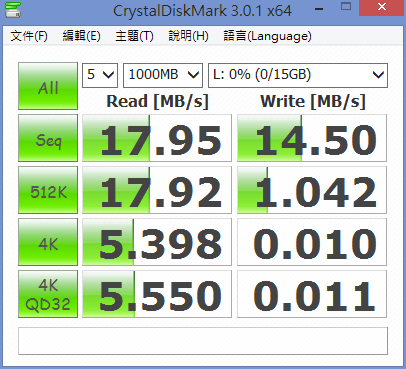
Task: Click the Seq read result 17.95
Action: point(157,138)
